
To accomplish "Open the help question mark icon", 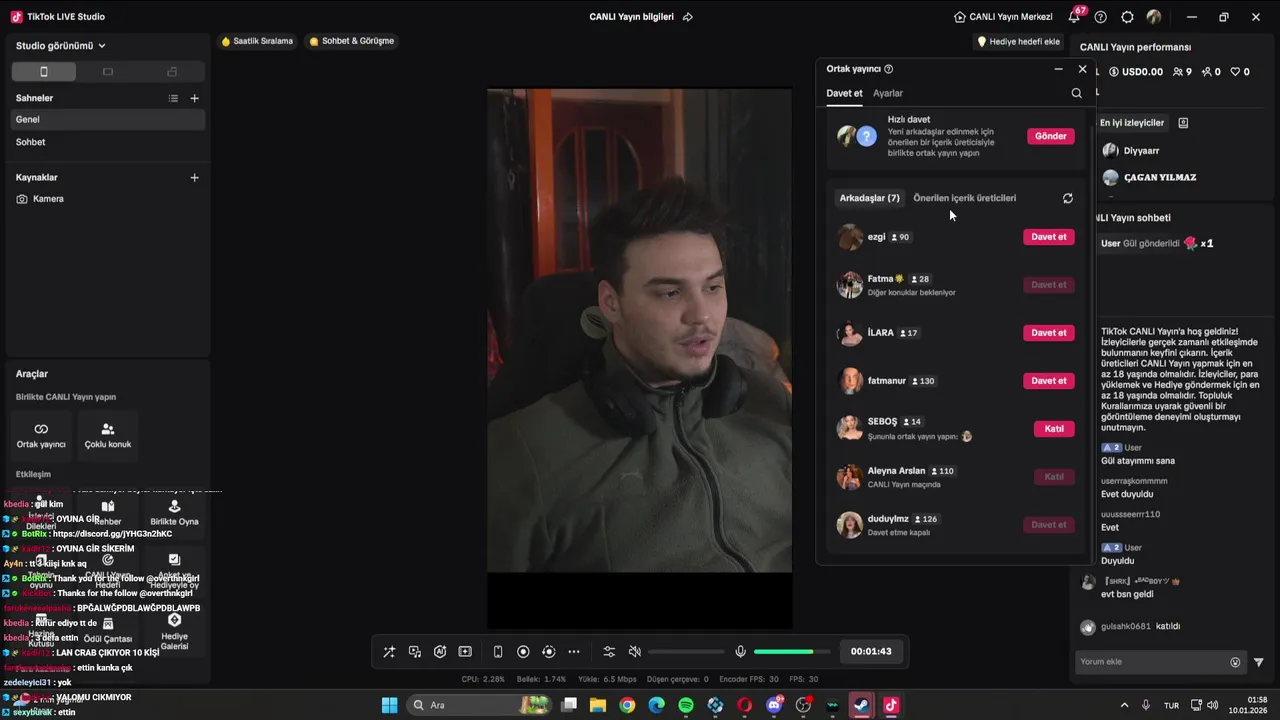I will pyautogui.click(x=1101, y=17).
